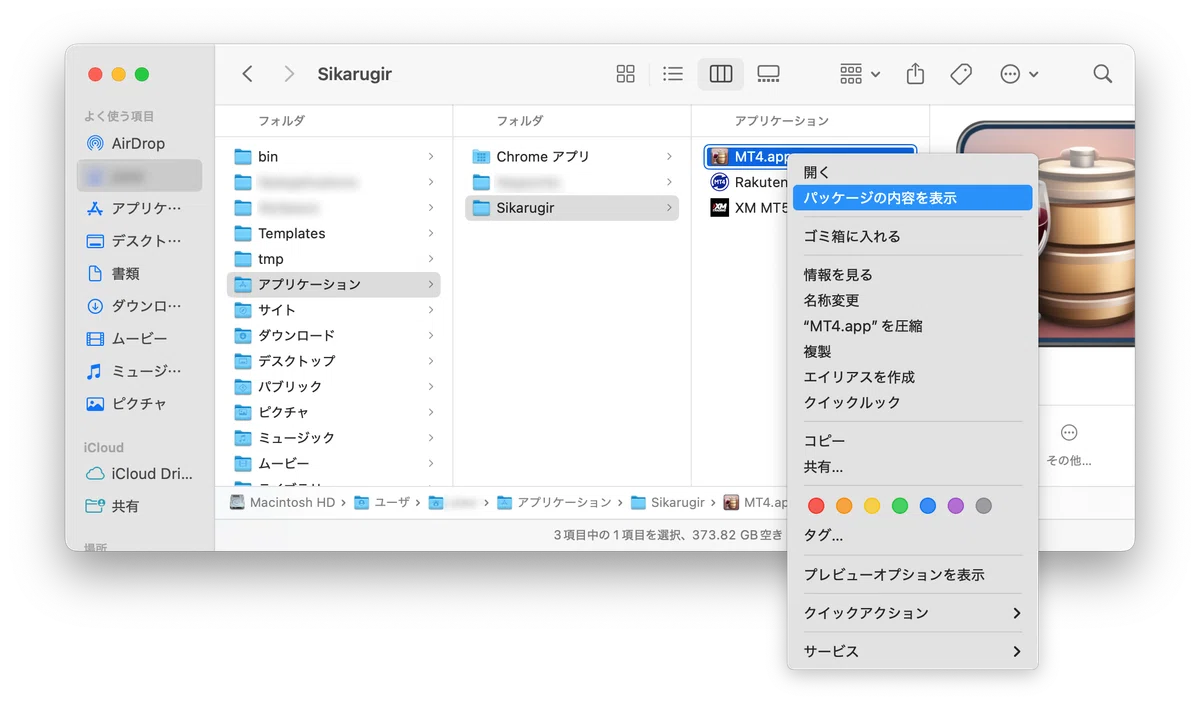1200x701 pixels.
Task: Select the XM MT5 app icon
Action: click(x=719, y=208)
